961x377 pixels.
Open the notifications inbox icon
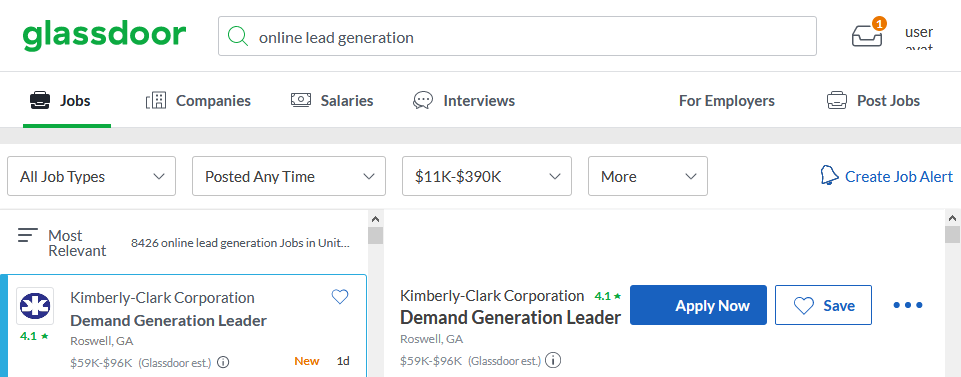(867, 35)
